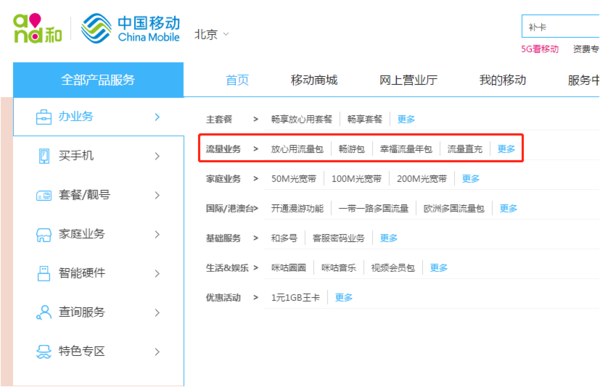Open the 1元1GB王卡 link

click(295, 297)
